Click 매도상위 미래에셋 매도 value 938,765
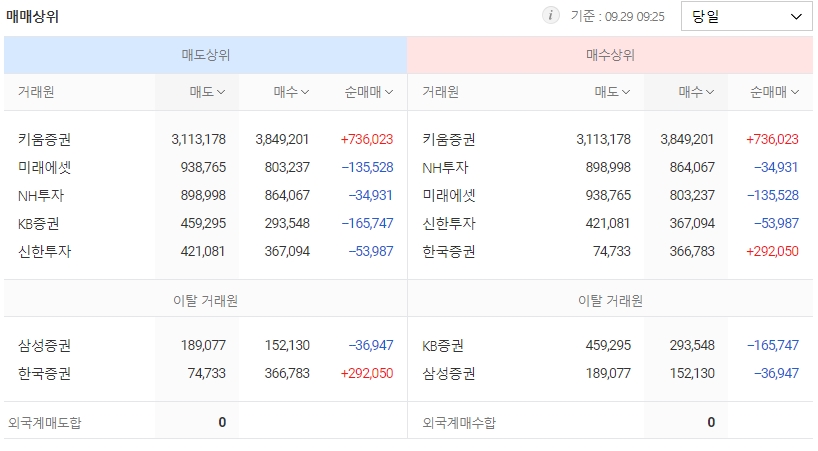 pyautogui.click(x=203, y=167)
